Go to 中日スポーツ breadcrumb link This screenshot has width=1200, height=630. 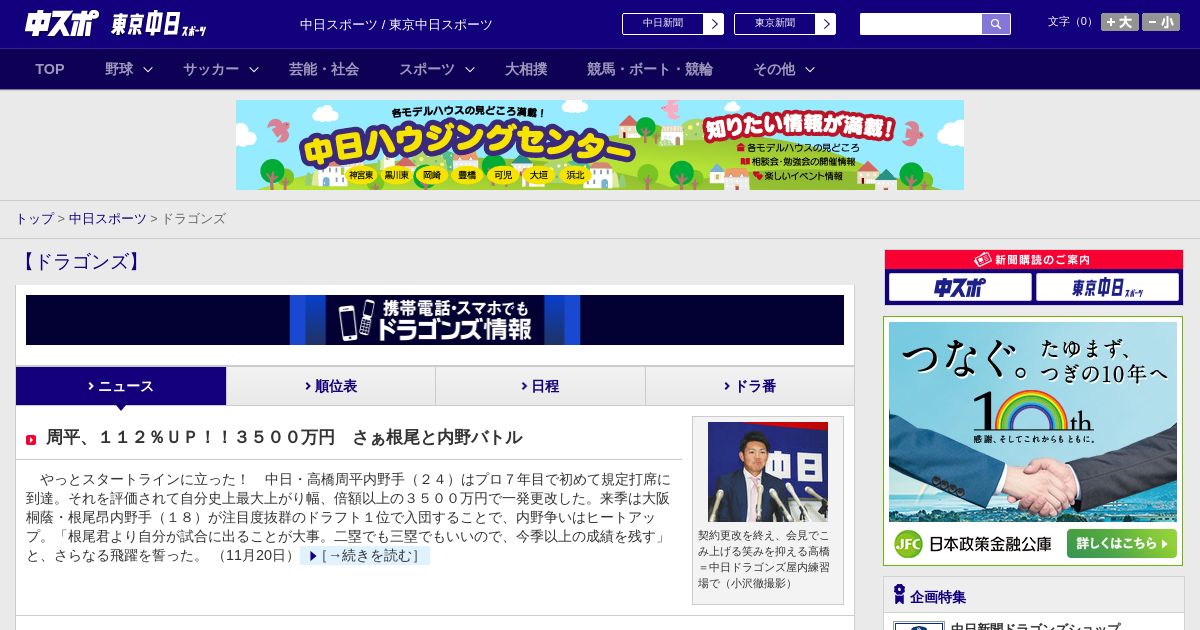coord(108,218)
